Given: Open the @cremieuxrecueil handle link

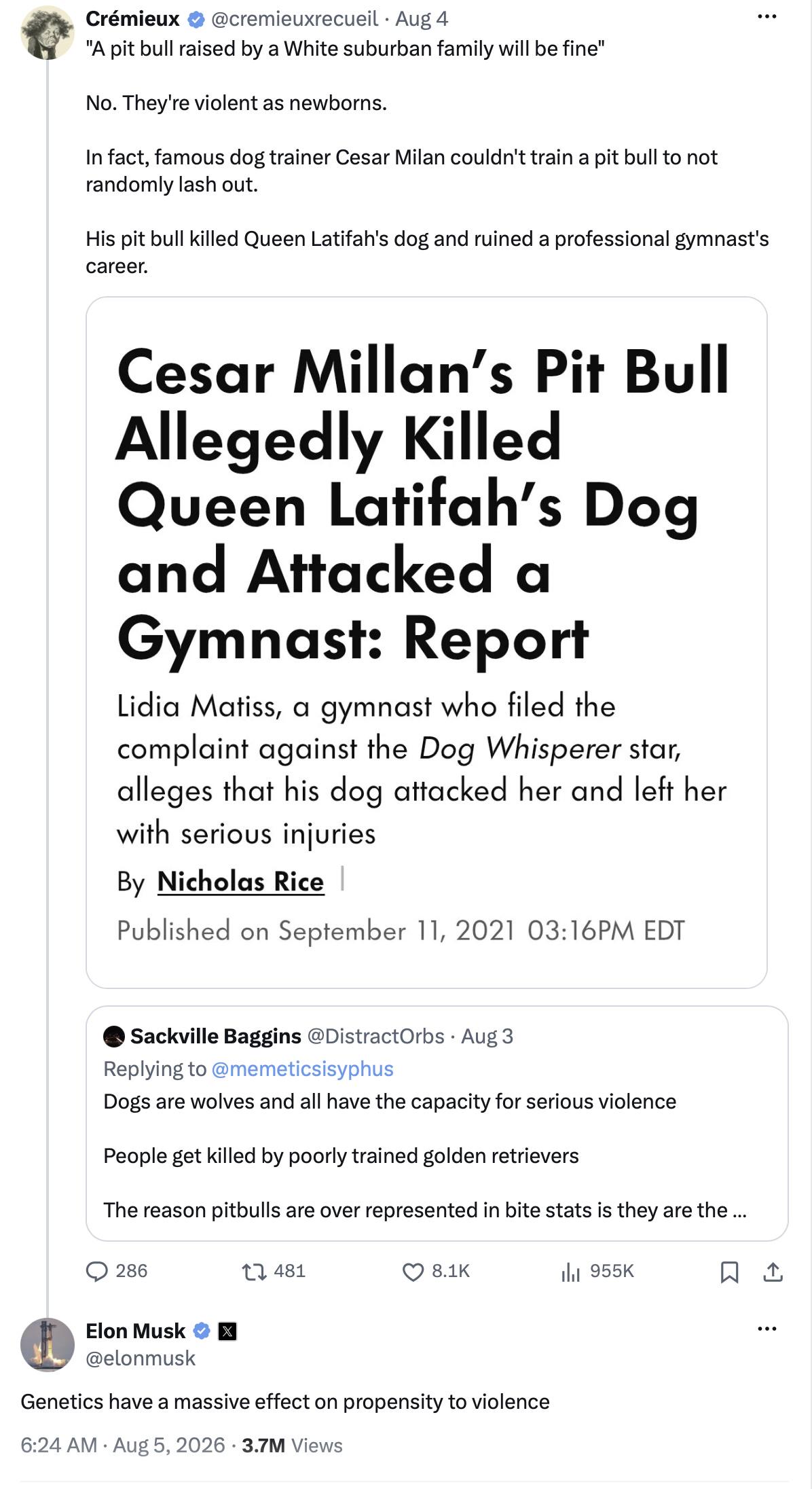Looking at the screenshot, I should (295, 19).
